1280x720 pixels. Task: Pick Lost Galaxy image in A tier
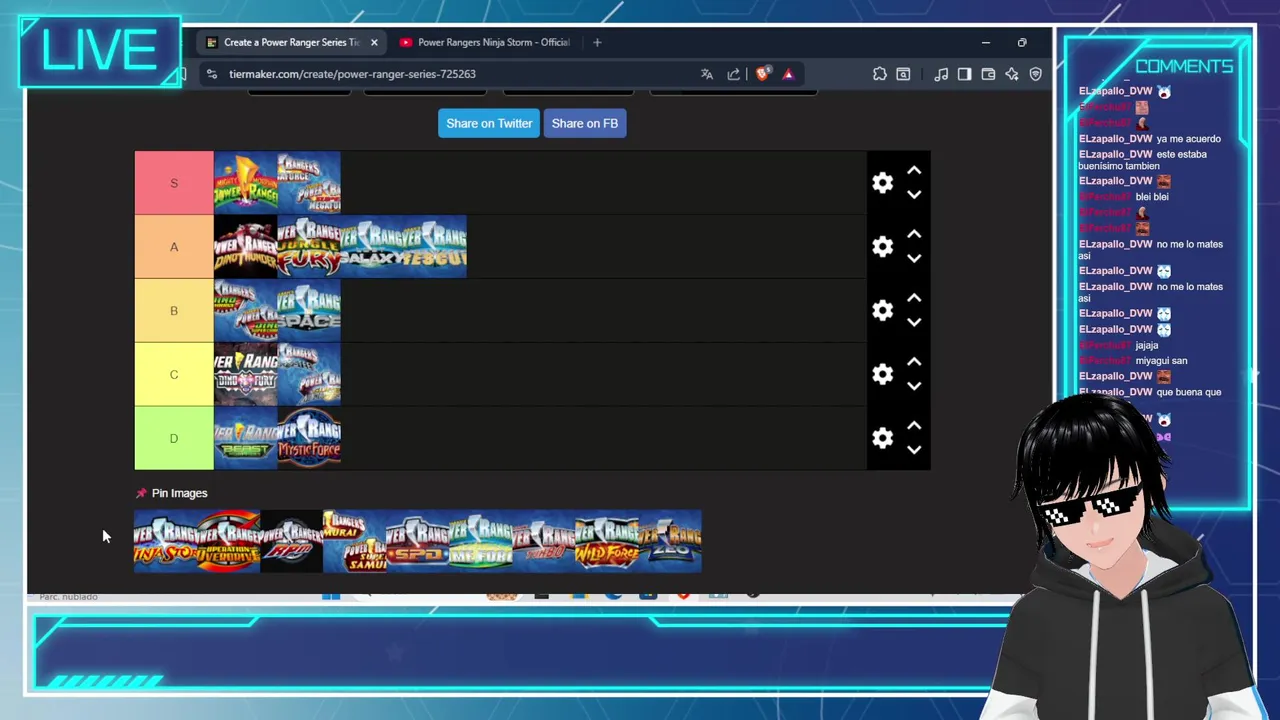point(372,247)
